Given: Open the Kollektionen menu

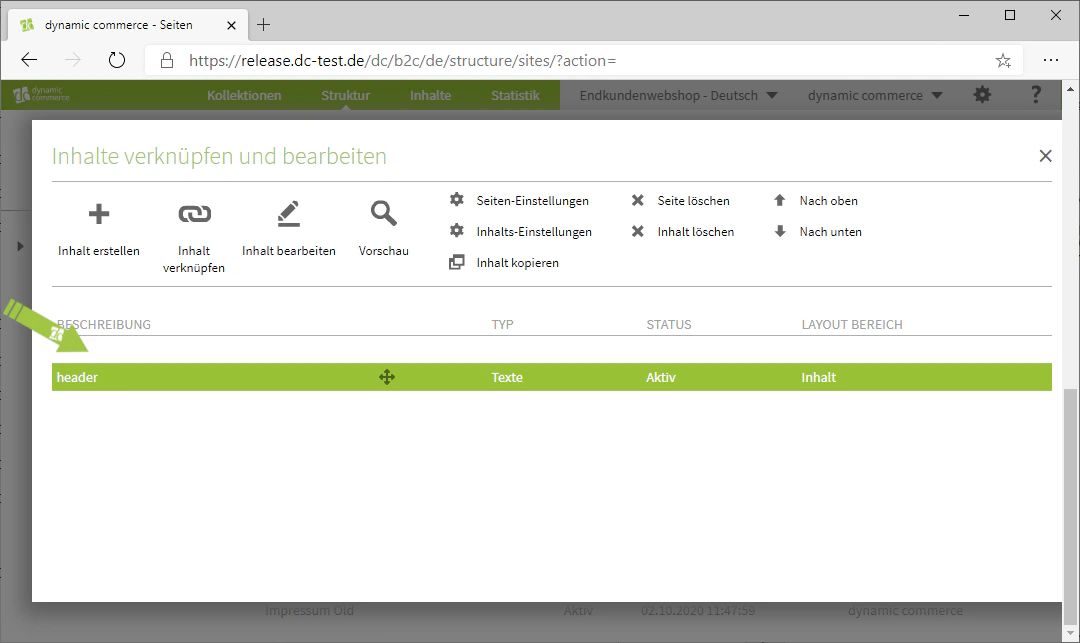Looking at the screenshot, I should [245, 96].
